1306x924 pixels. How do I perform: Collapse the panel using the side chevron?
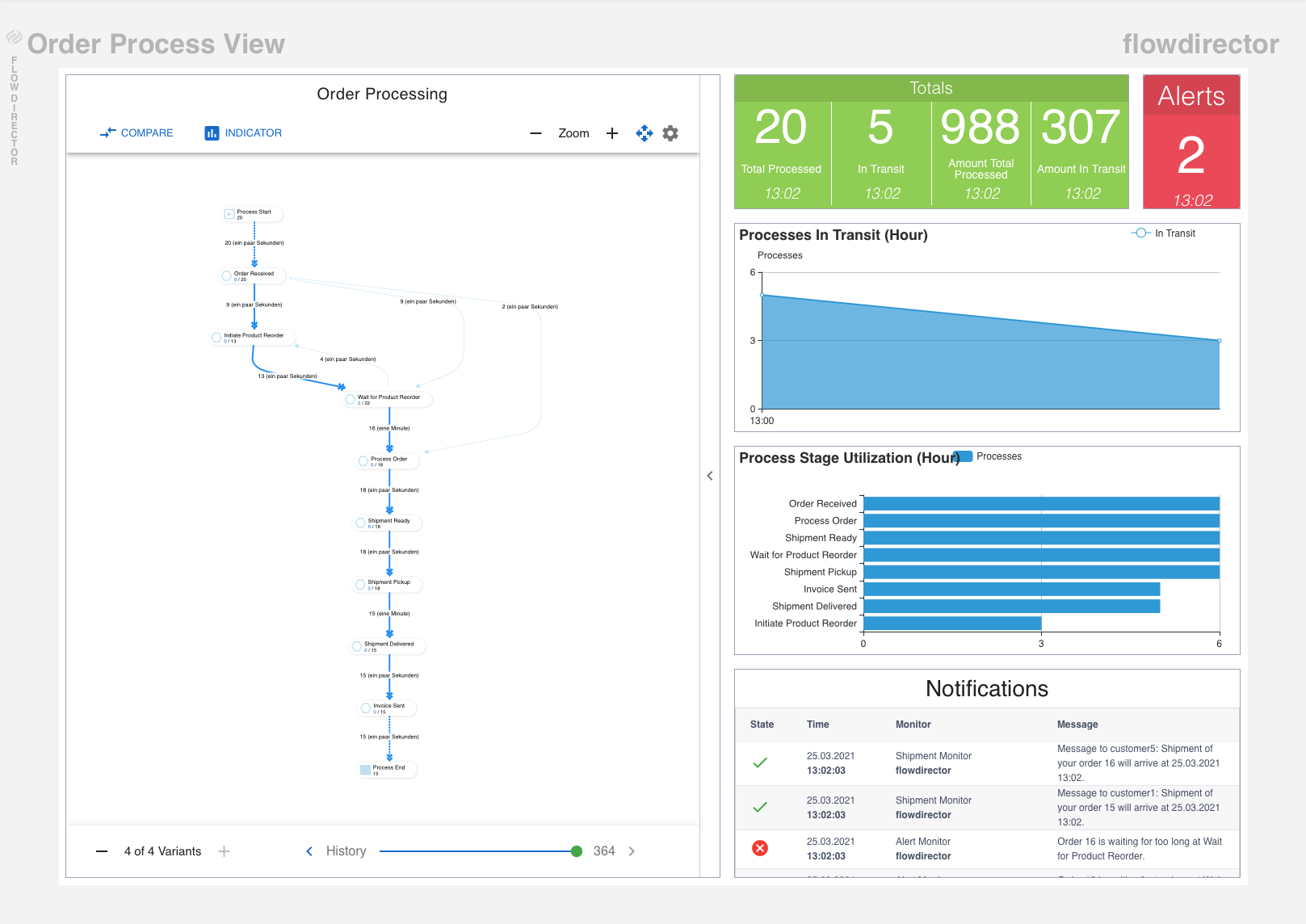[710, 476]
